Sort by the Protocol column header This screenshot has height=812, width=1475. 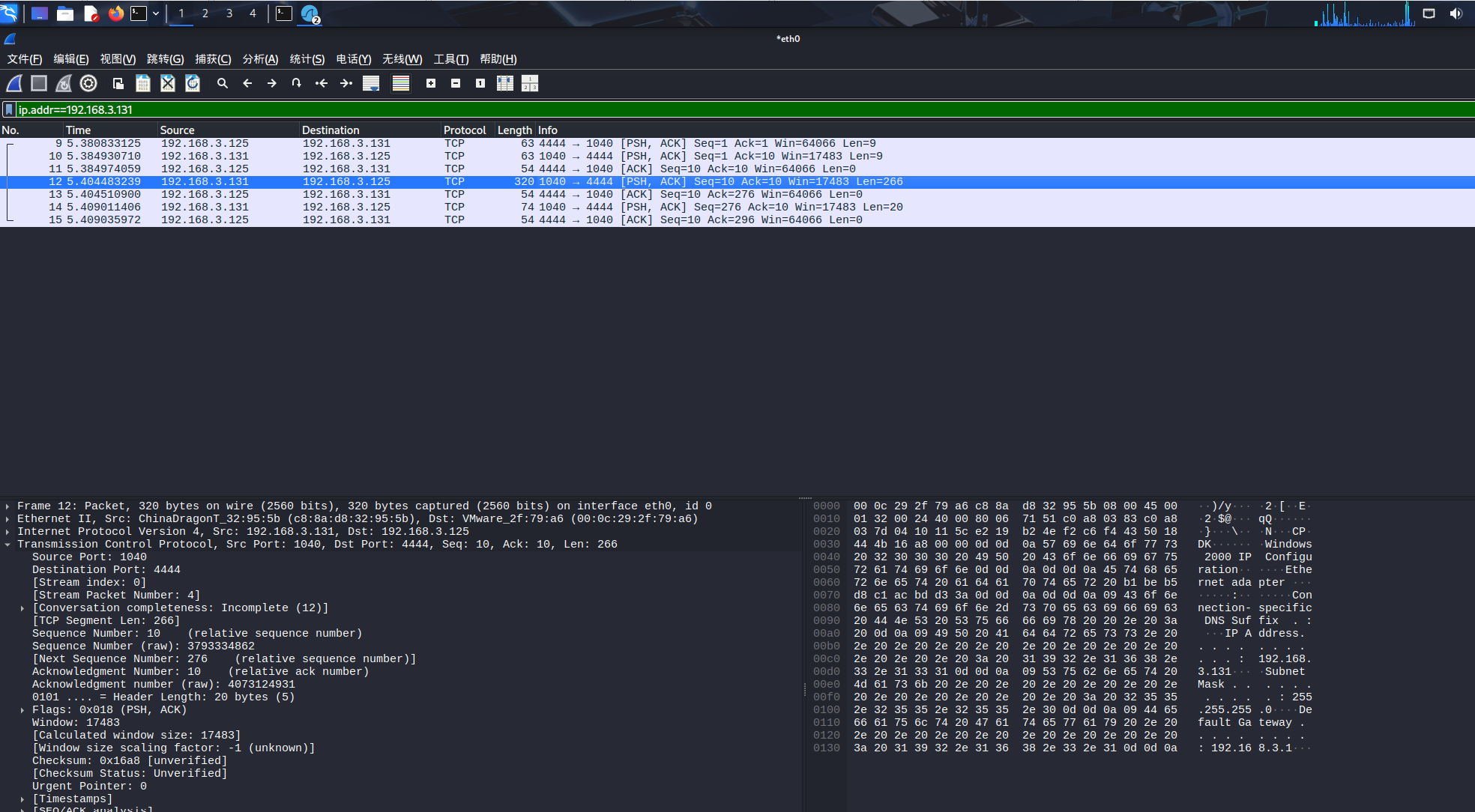465,130
